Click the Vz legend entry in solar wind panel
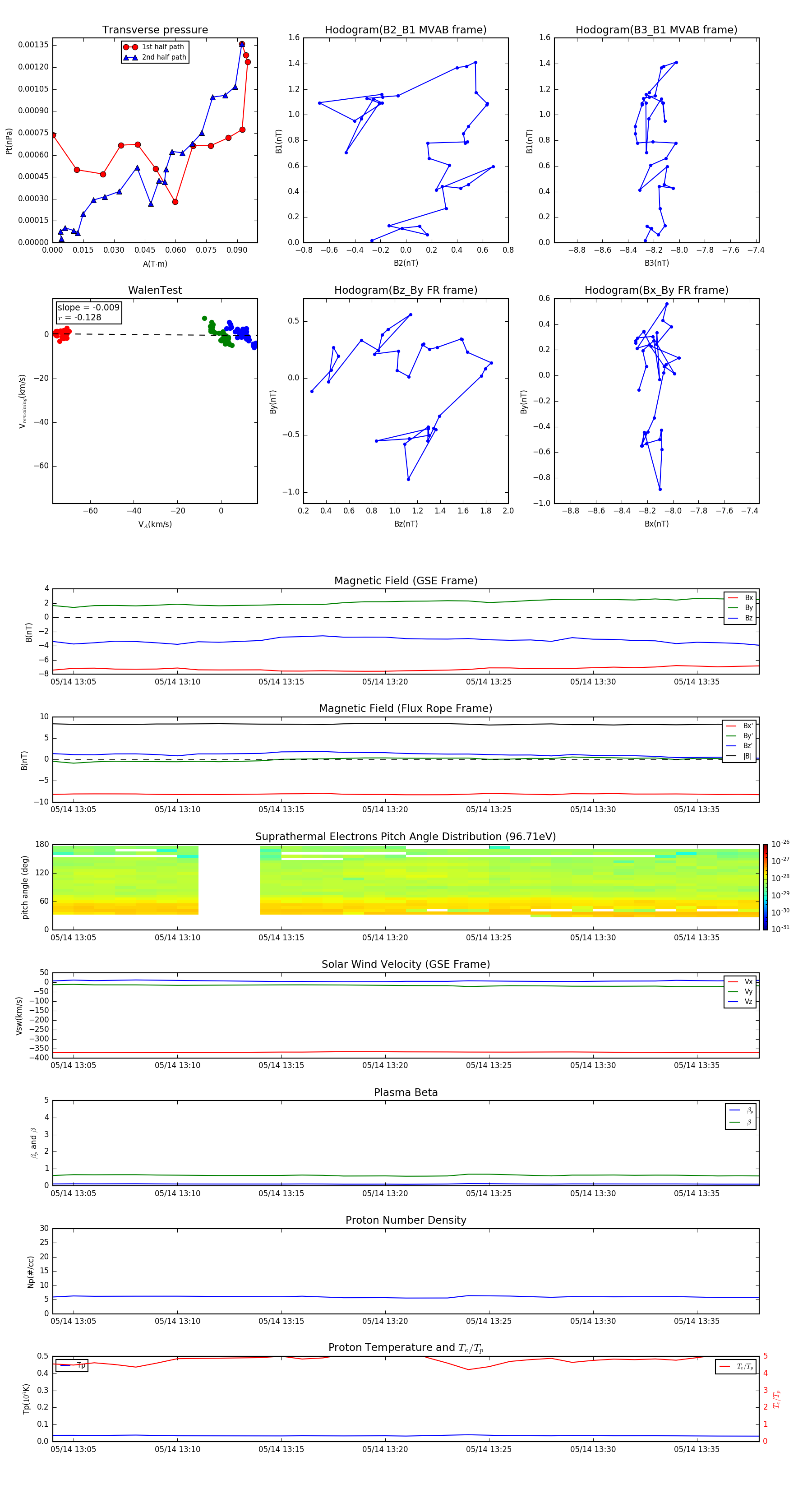The width and height of the screenshot is (812, 1489). (741, 1001)
